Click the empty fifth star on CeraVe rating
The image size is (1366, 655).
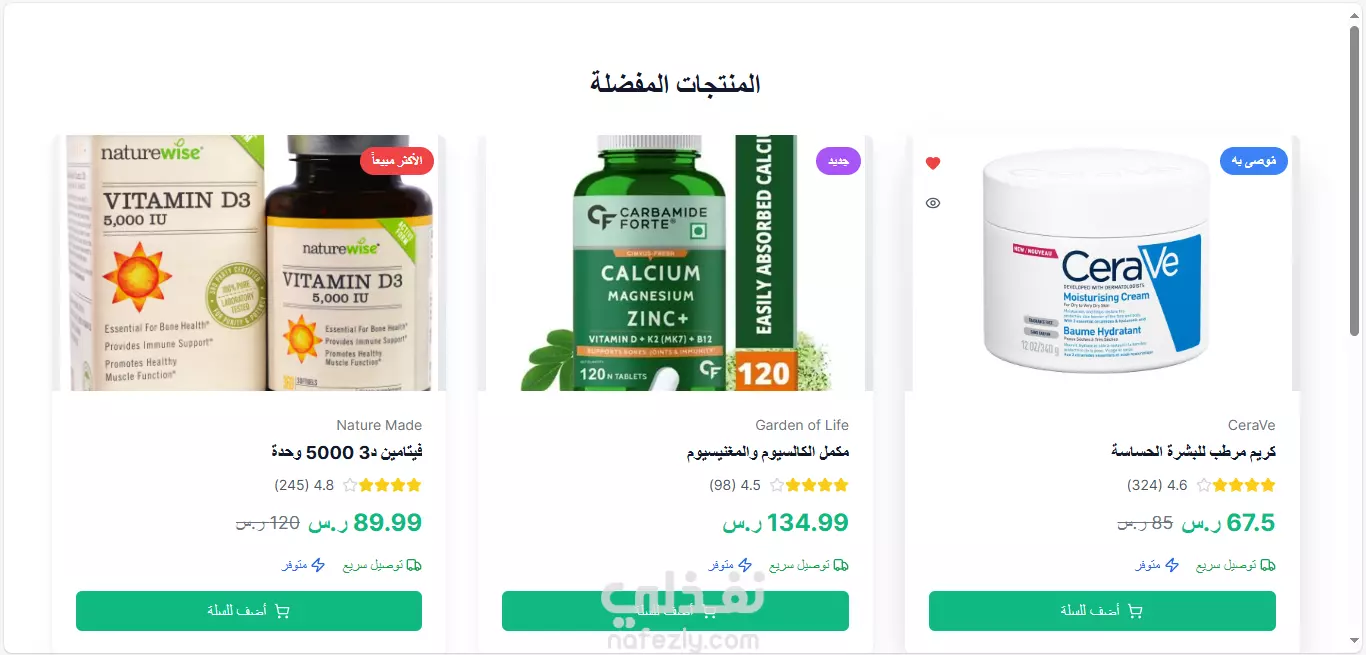(1204, 485)
